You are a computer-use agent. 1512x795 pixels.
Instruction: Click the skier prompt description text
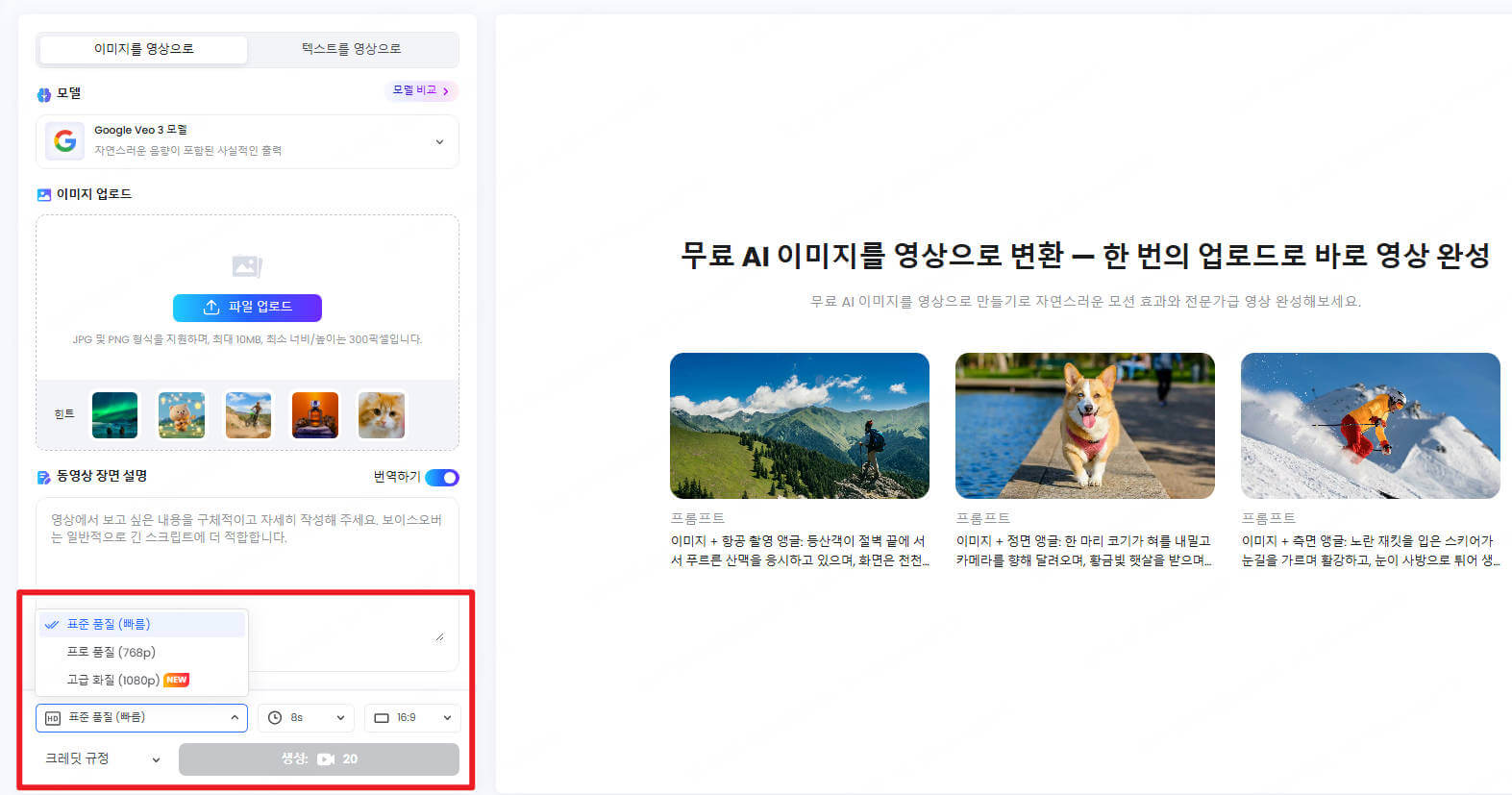(1371, 551)
